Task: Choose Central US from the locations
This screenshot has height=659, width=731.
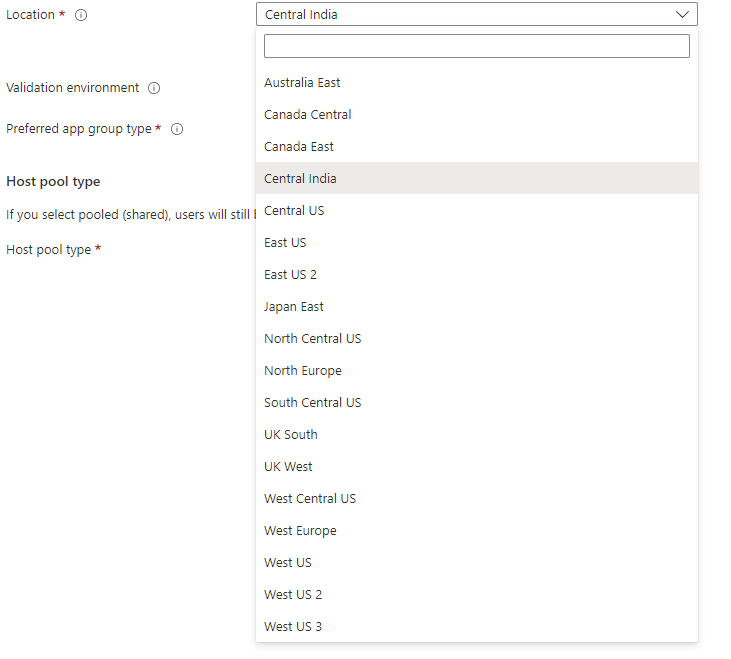Action: coord(294,211)
